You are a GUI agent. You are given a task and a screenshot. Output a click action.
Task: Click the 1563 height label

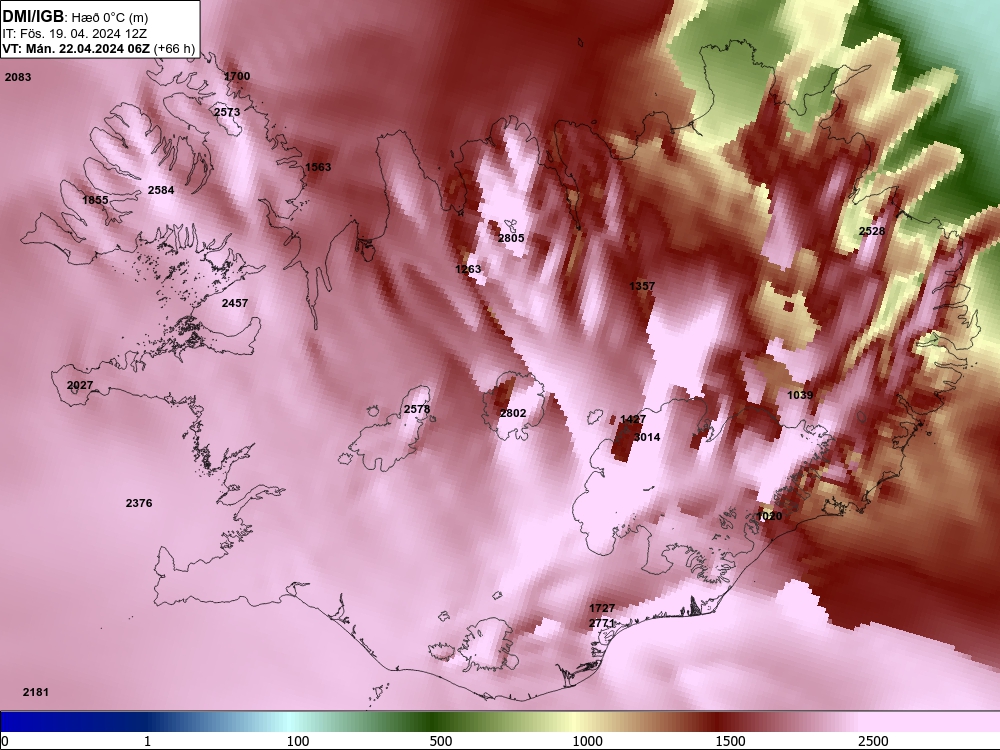click(318, 167)
